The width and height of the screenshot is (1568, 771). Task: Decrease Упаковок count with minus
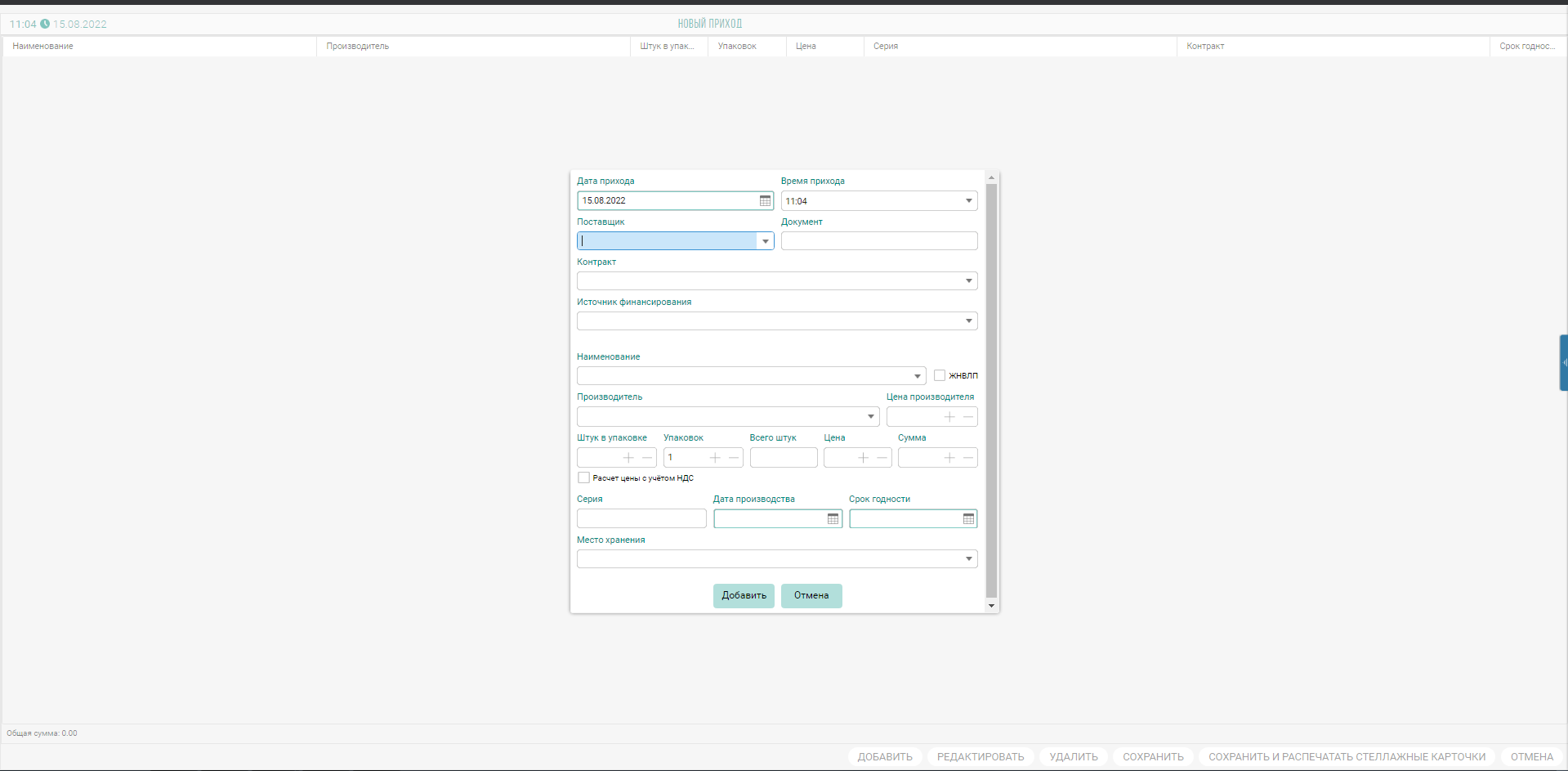(734, 458)
